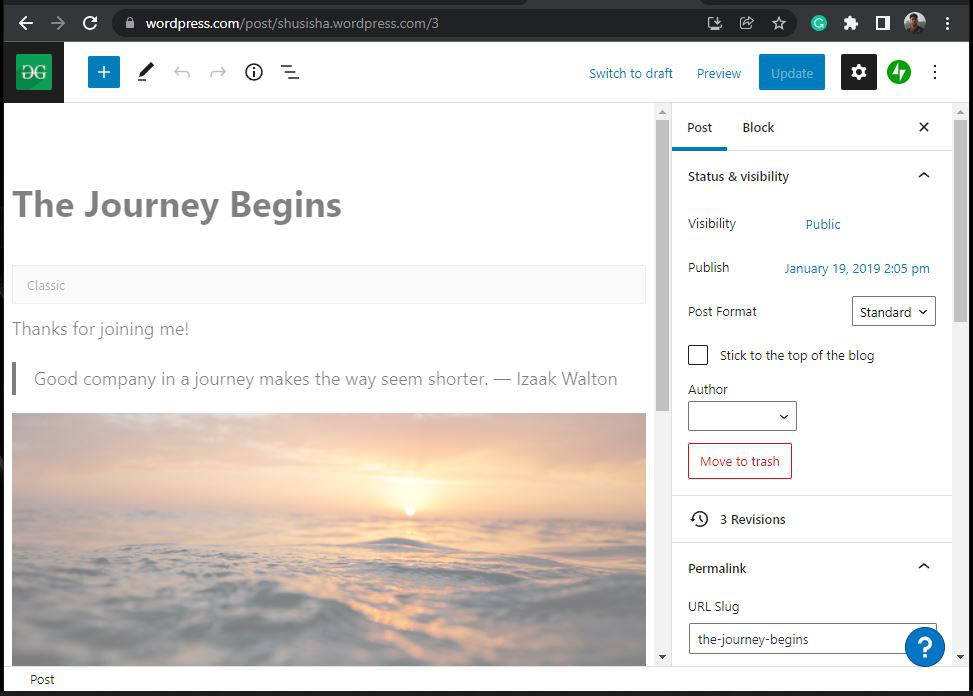The image size is (973, 696).
Task: Click the share page icon in address bar
Action: [747, 24]
